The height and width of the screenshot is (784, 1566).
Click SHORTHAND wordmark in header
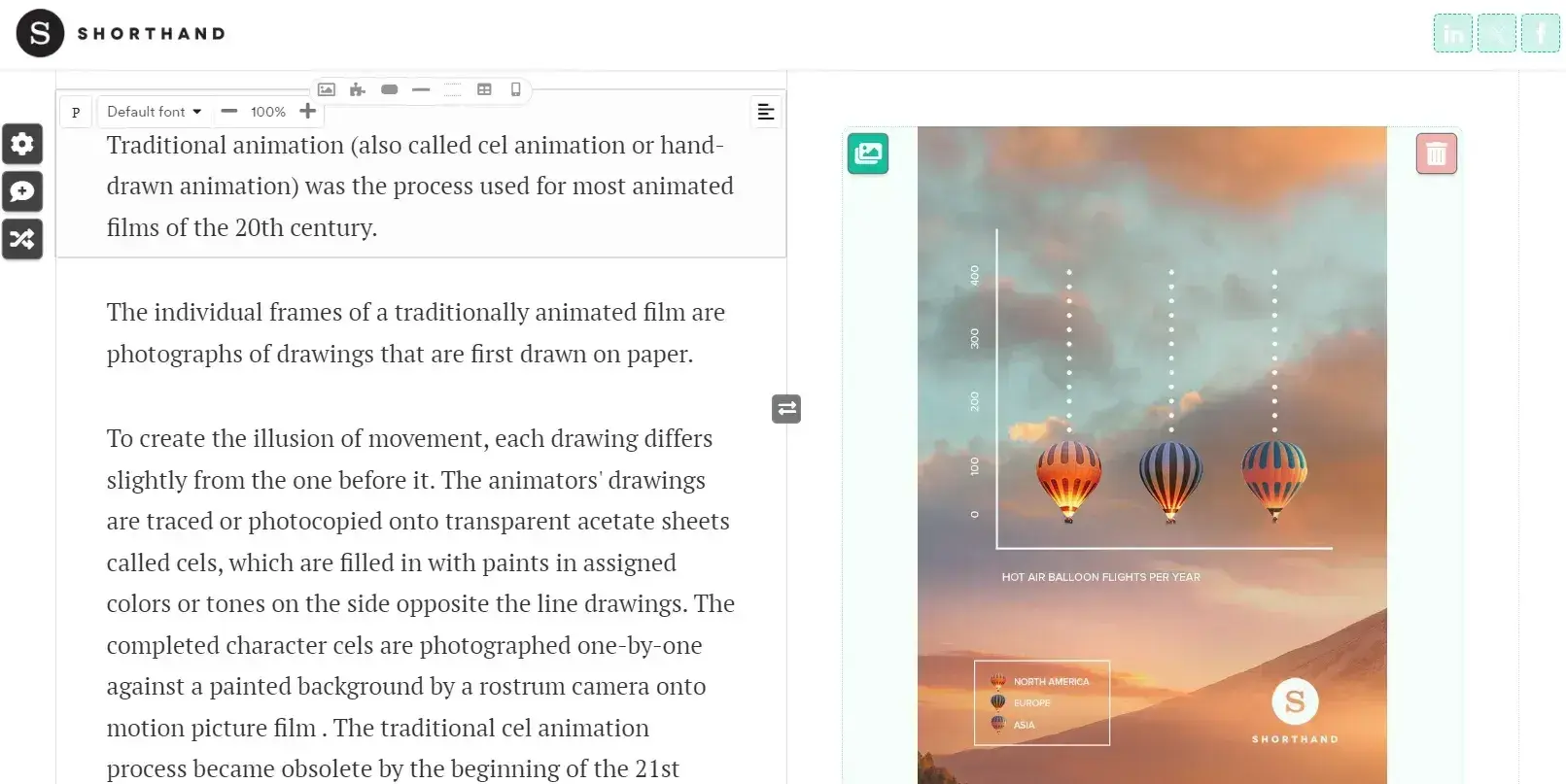click(152, 34)
